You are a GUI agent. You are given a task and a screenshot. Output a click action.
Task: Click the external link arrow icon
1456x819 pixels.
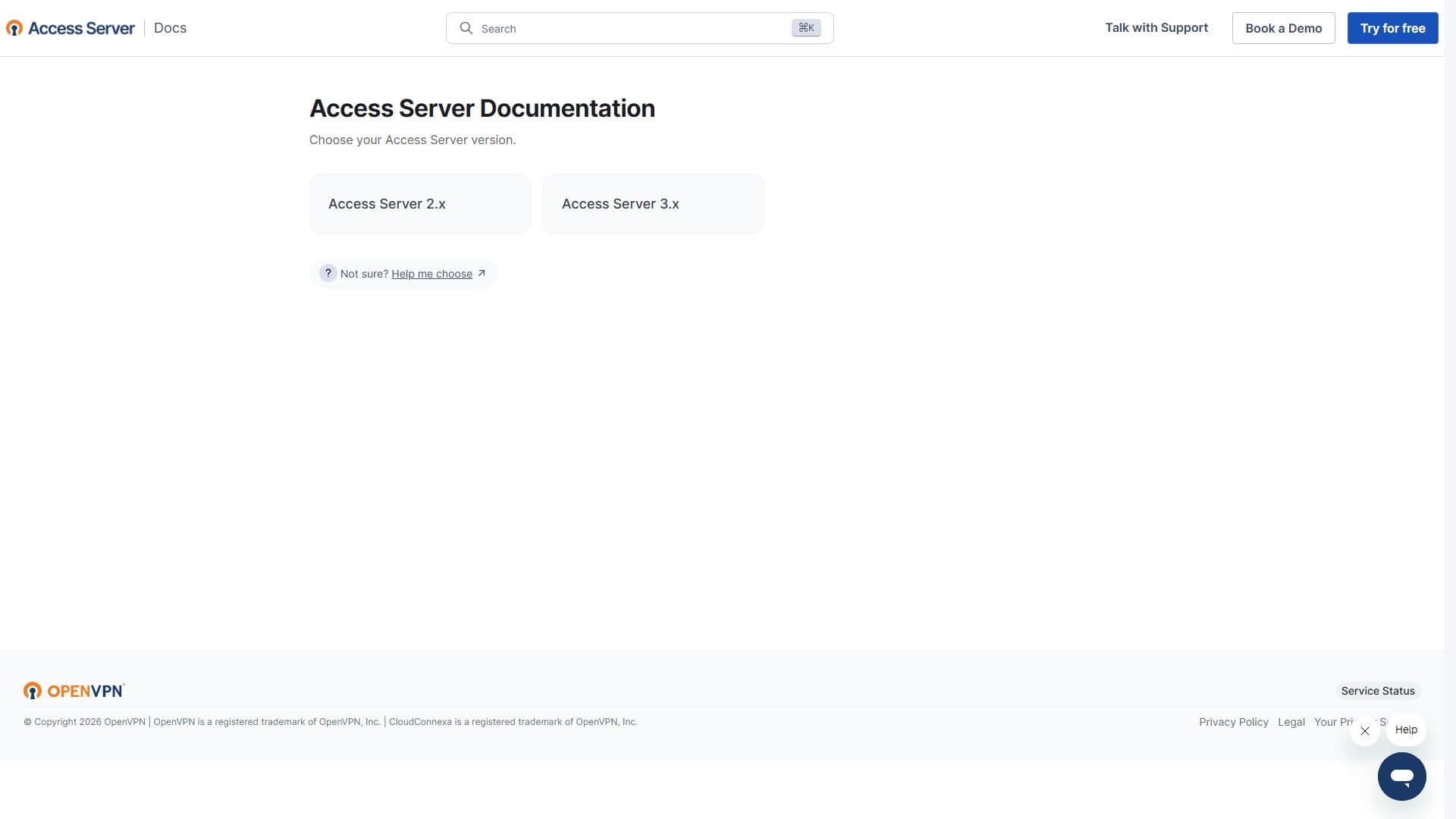(x=481, y=273)
